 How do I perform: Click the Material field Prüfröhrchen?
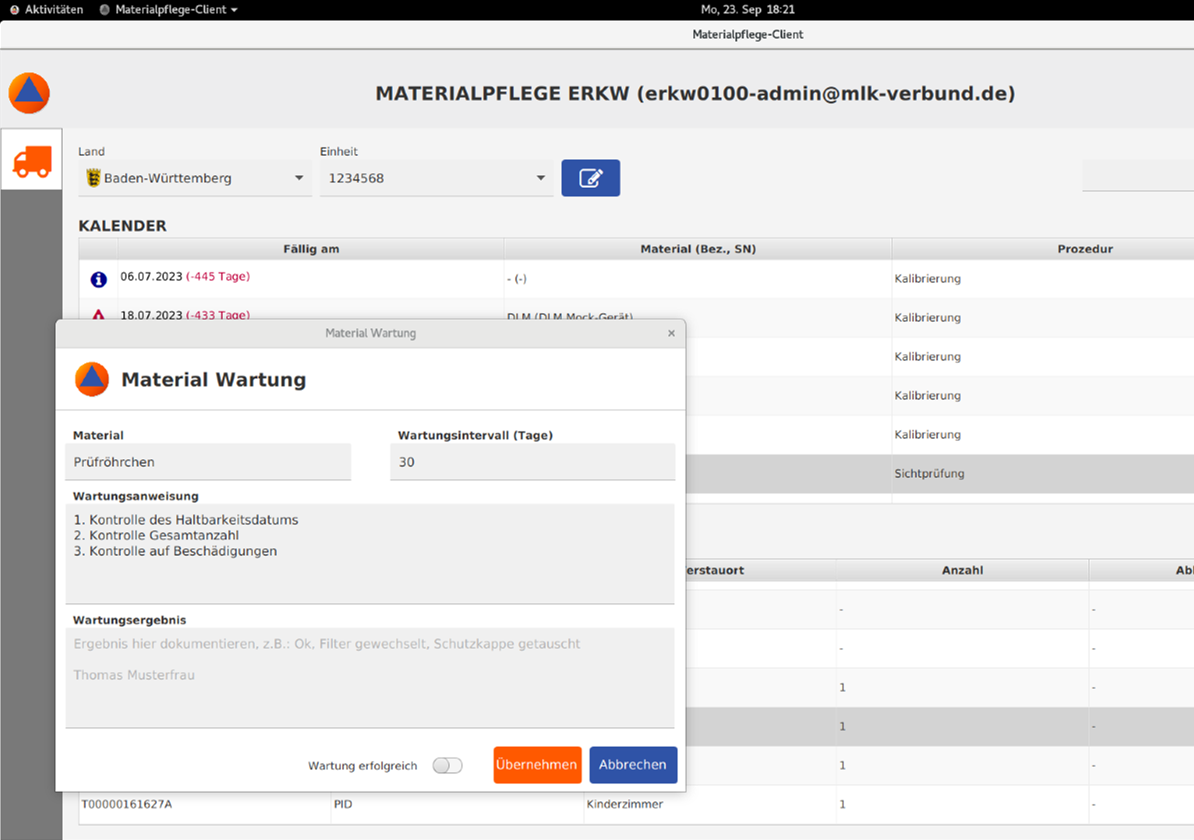[208, 462]
